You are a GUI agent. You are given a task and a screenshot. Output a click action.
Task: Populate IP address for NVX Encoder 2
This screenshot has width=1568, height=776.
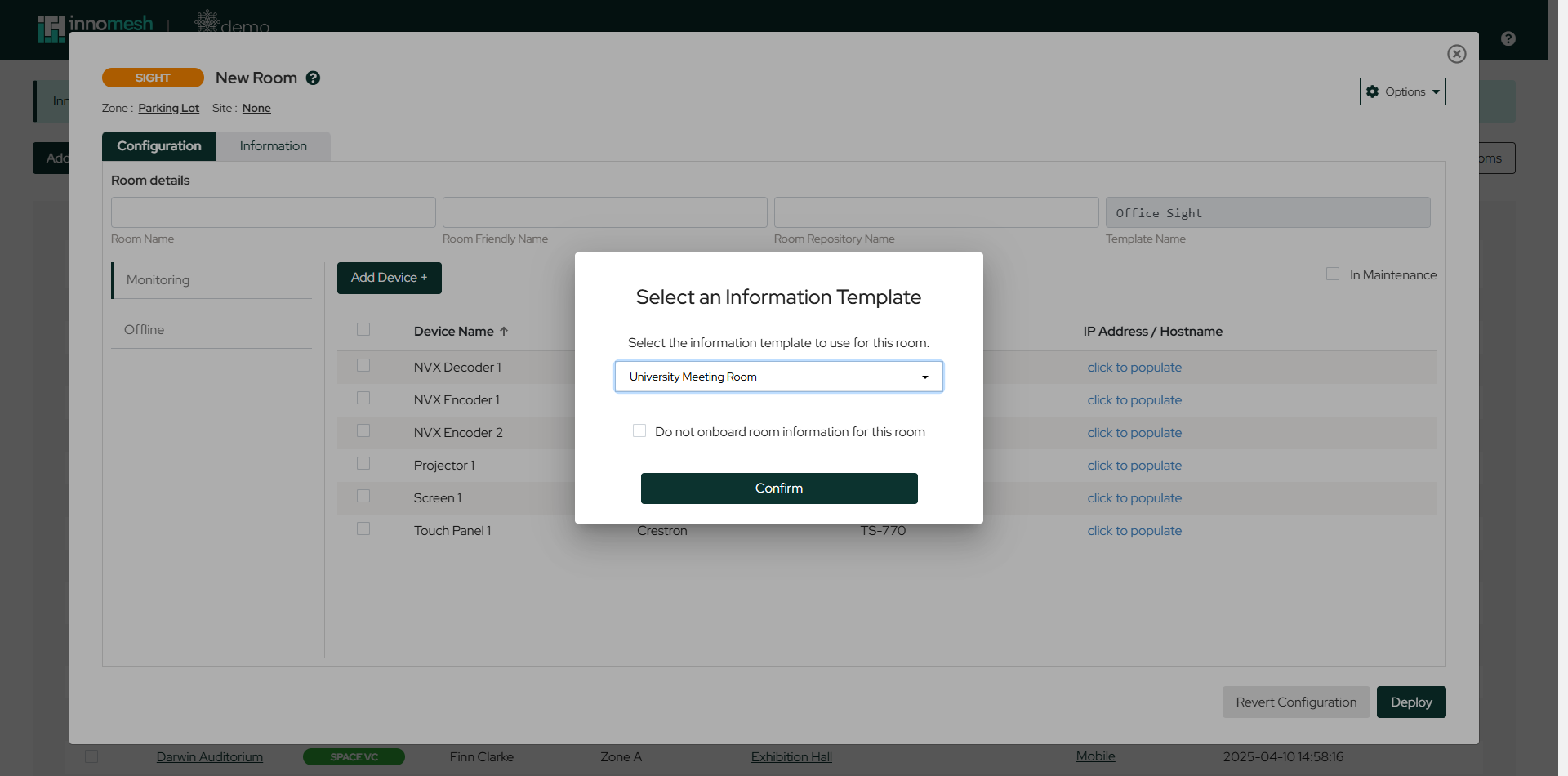(1134, 433)
